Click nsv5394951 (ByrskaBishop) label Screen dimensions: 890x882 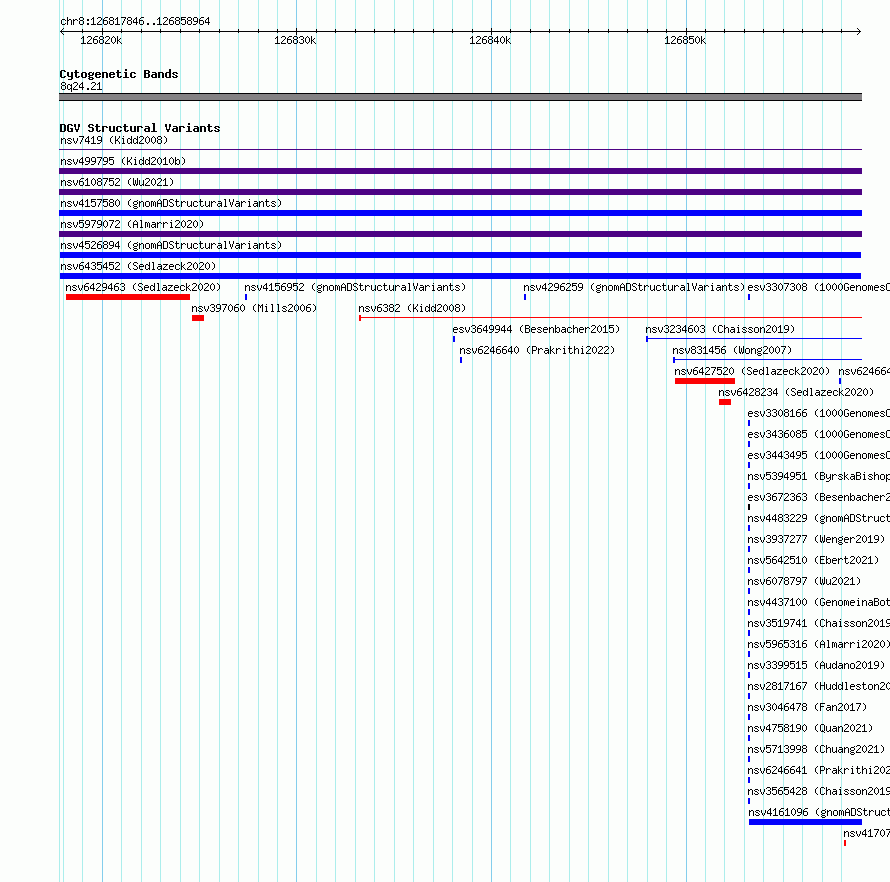click(x=818, y=476)
